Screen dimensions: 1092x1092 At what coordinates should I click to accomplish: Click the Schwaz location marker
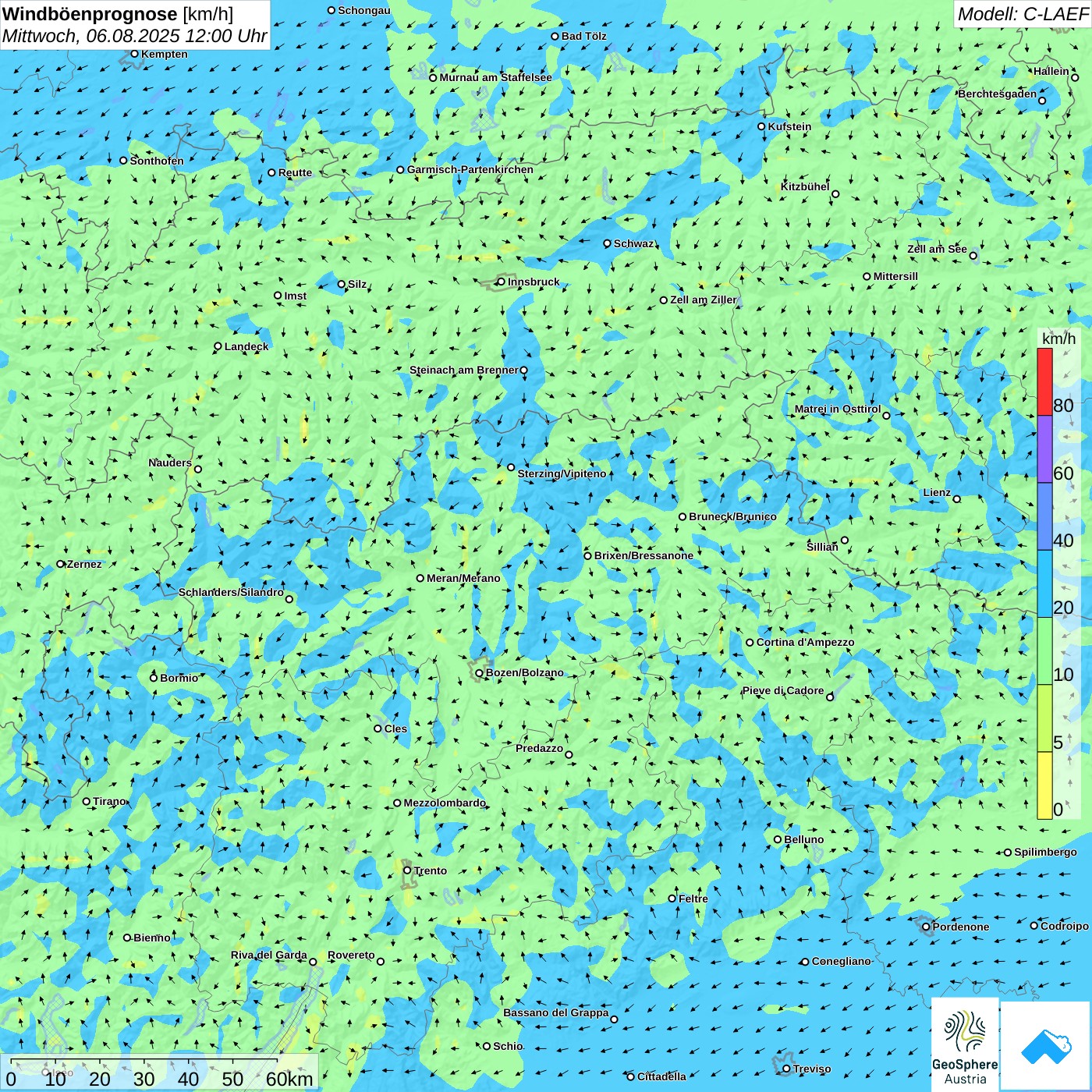pyautogui.click(x=607, y=243)
